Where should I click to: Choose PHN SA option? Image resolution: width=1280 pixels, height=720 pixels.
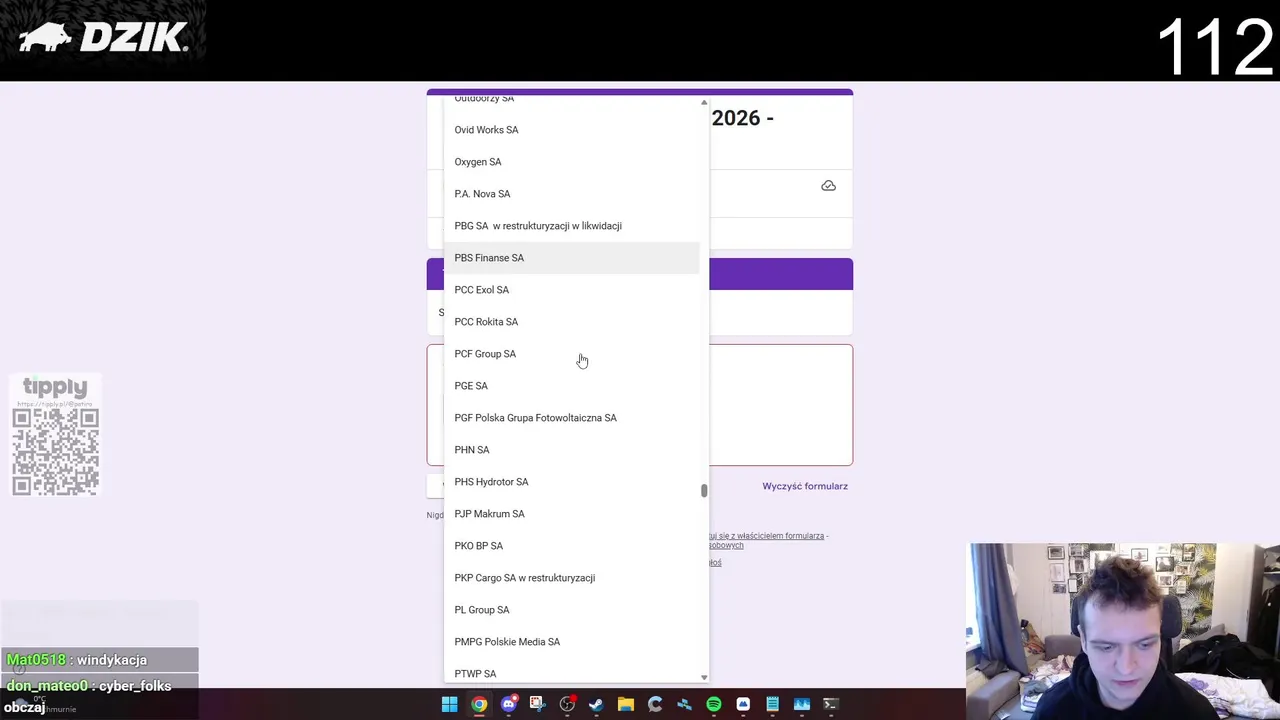[571, 450]
